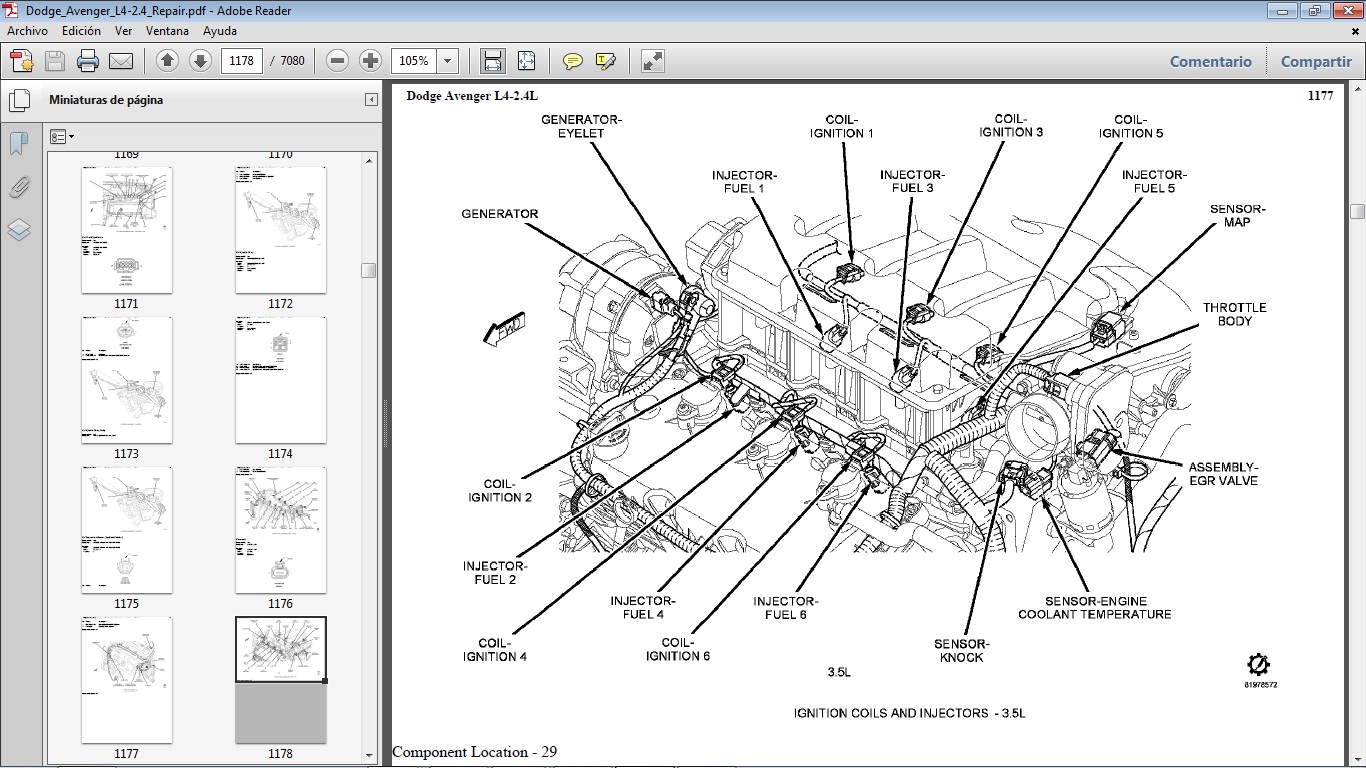Screen dimensions: 1366x768
Task: Click the 'SENSOR-ENGINE COOLANT TEMPERATURE' label
Action: click(1094, 608)
